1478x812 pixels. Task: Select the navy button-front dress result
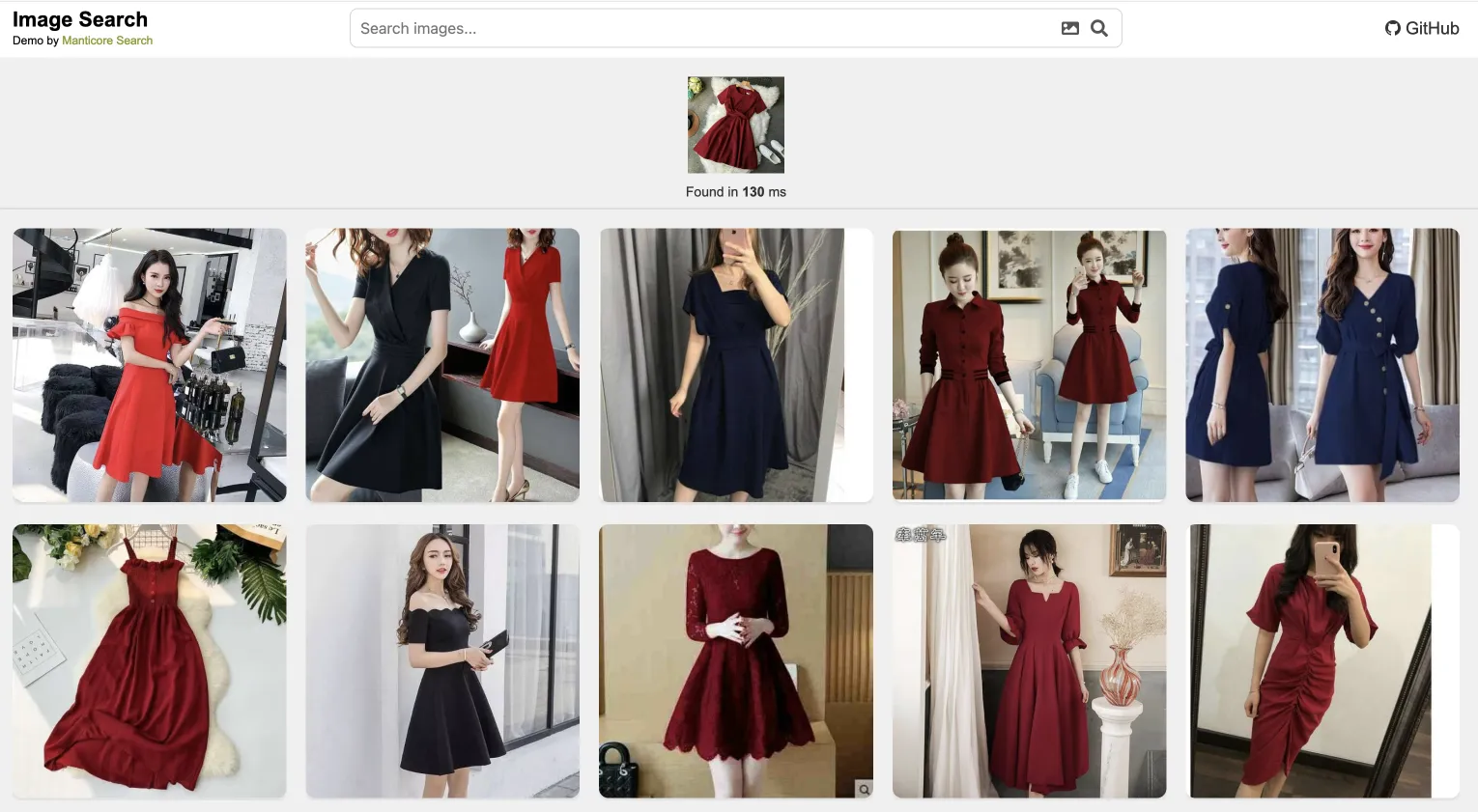pyautogui.click(x=1322, y=365)
